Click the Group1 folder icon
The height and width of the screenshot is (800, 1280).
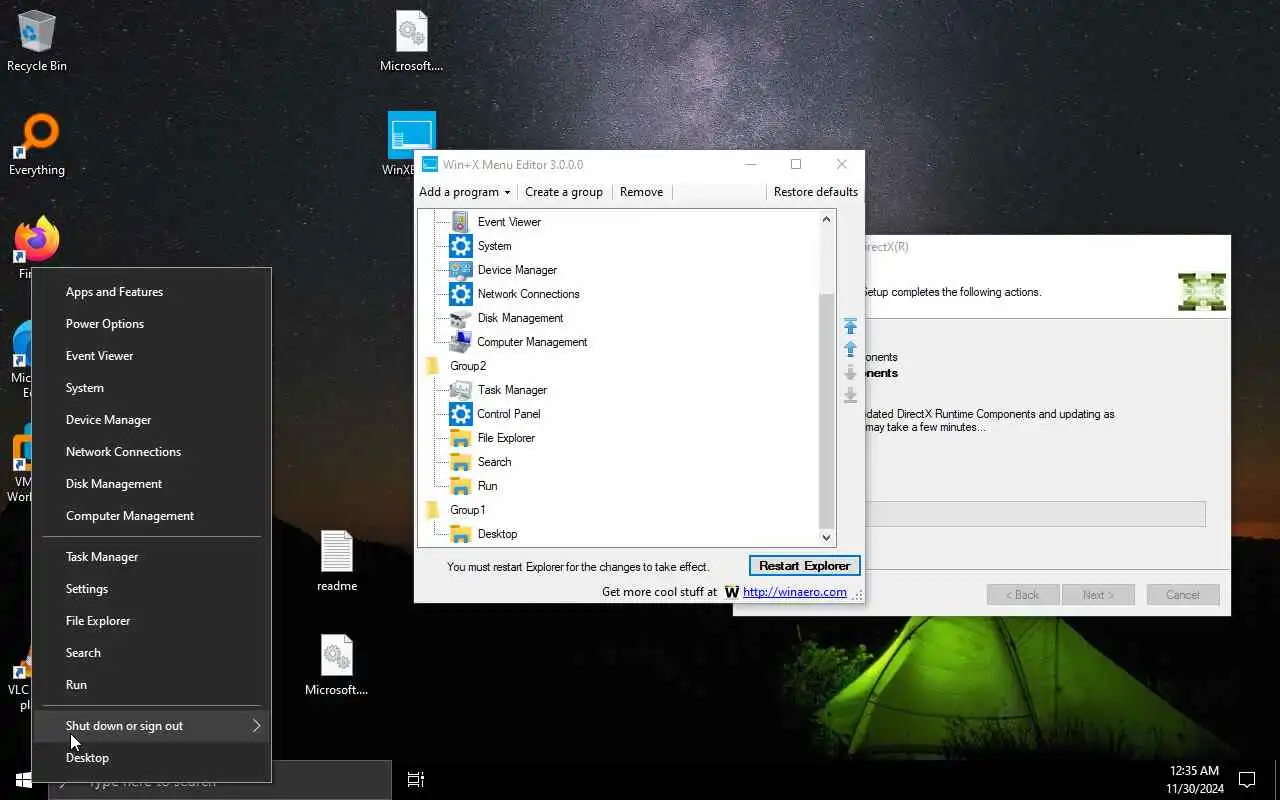433,510
